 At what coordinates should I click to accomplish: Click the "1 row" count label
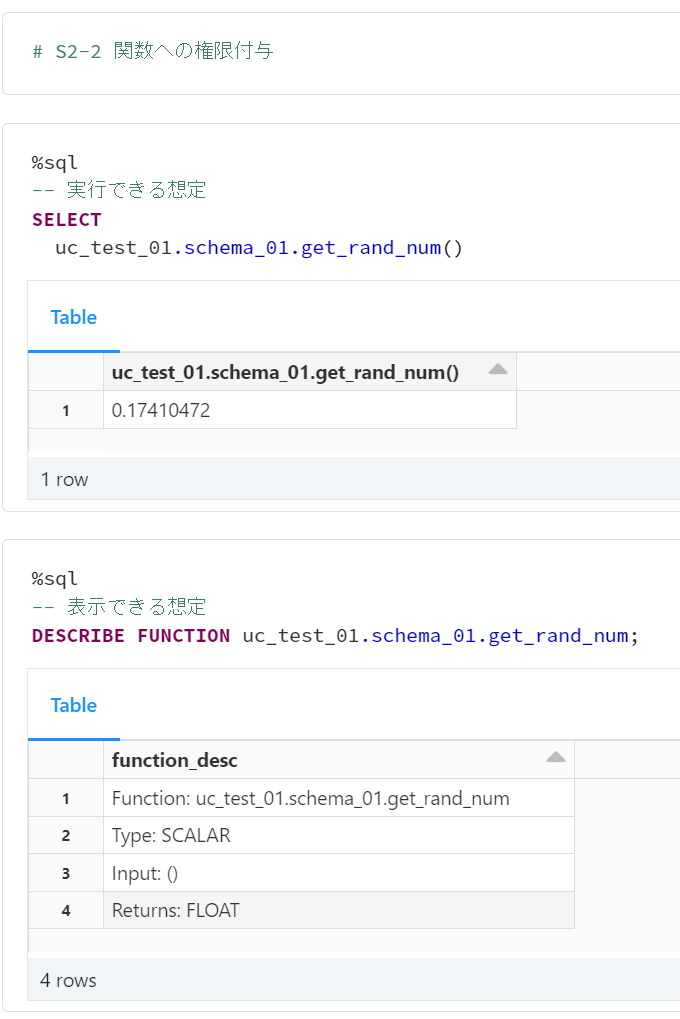[65, 480]
